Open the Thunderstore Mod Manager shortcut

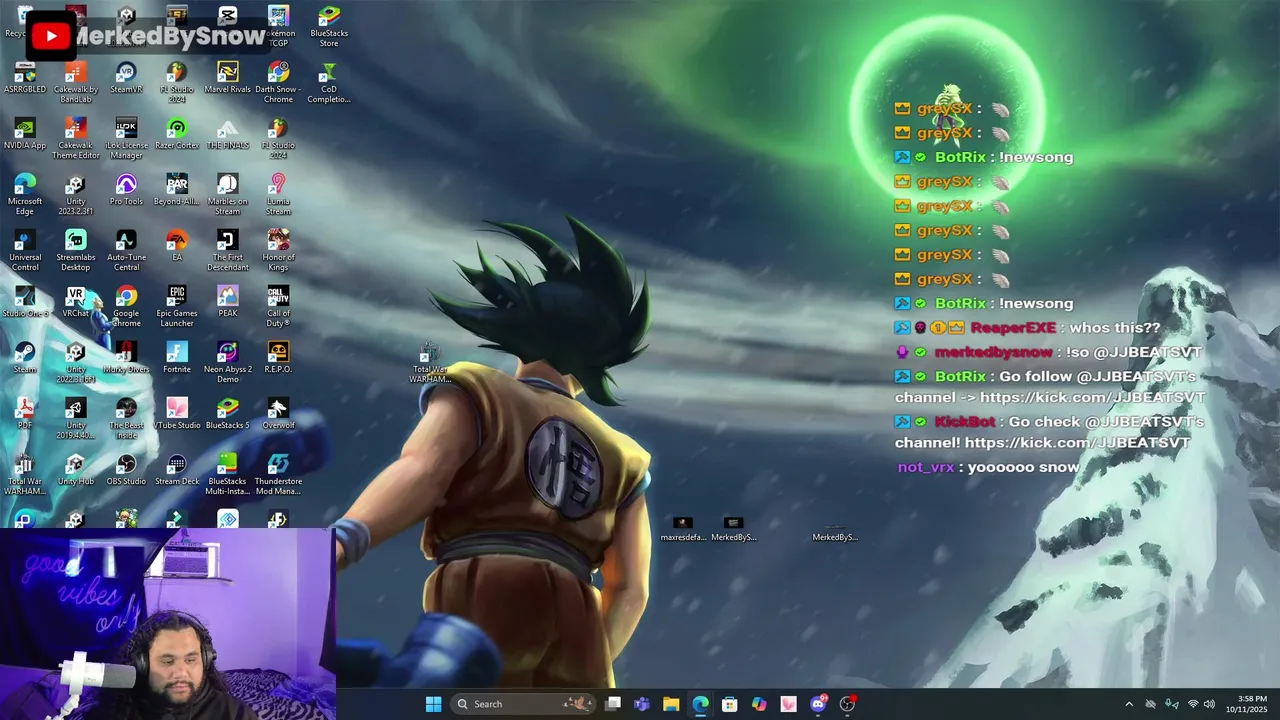tap(278, 474)
